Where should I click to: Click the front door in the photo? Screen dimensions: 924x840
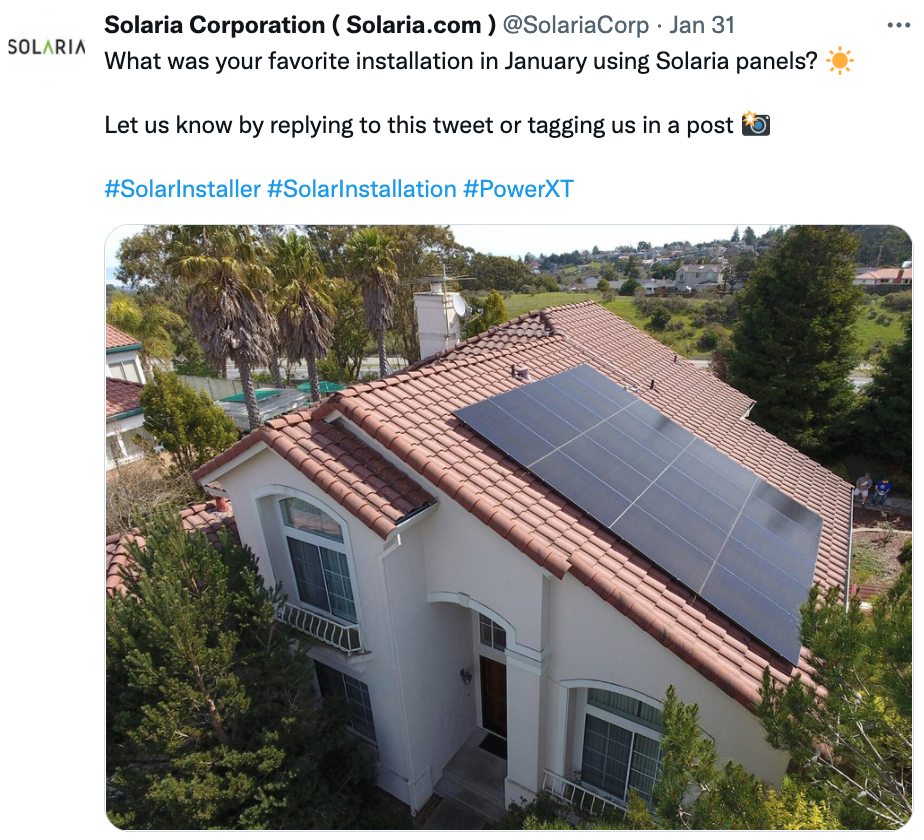tap(494, 697)
